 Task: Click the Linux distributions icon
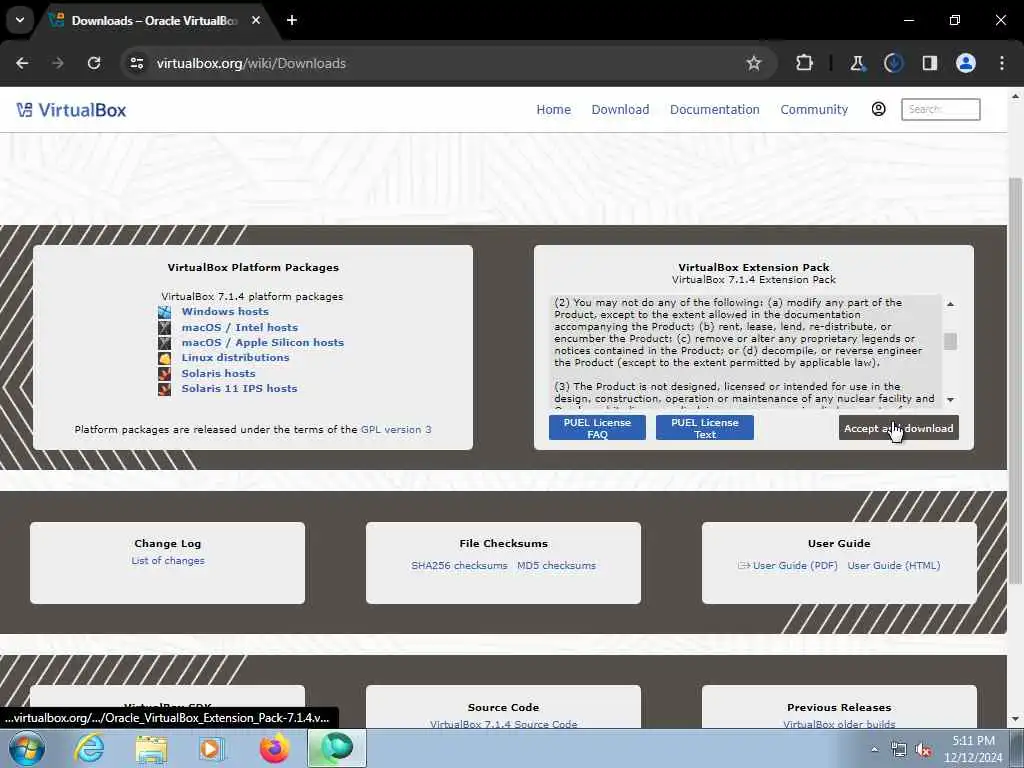click(165, 358)
